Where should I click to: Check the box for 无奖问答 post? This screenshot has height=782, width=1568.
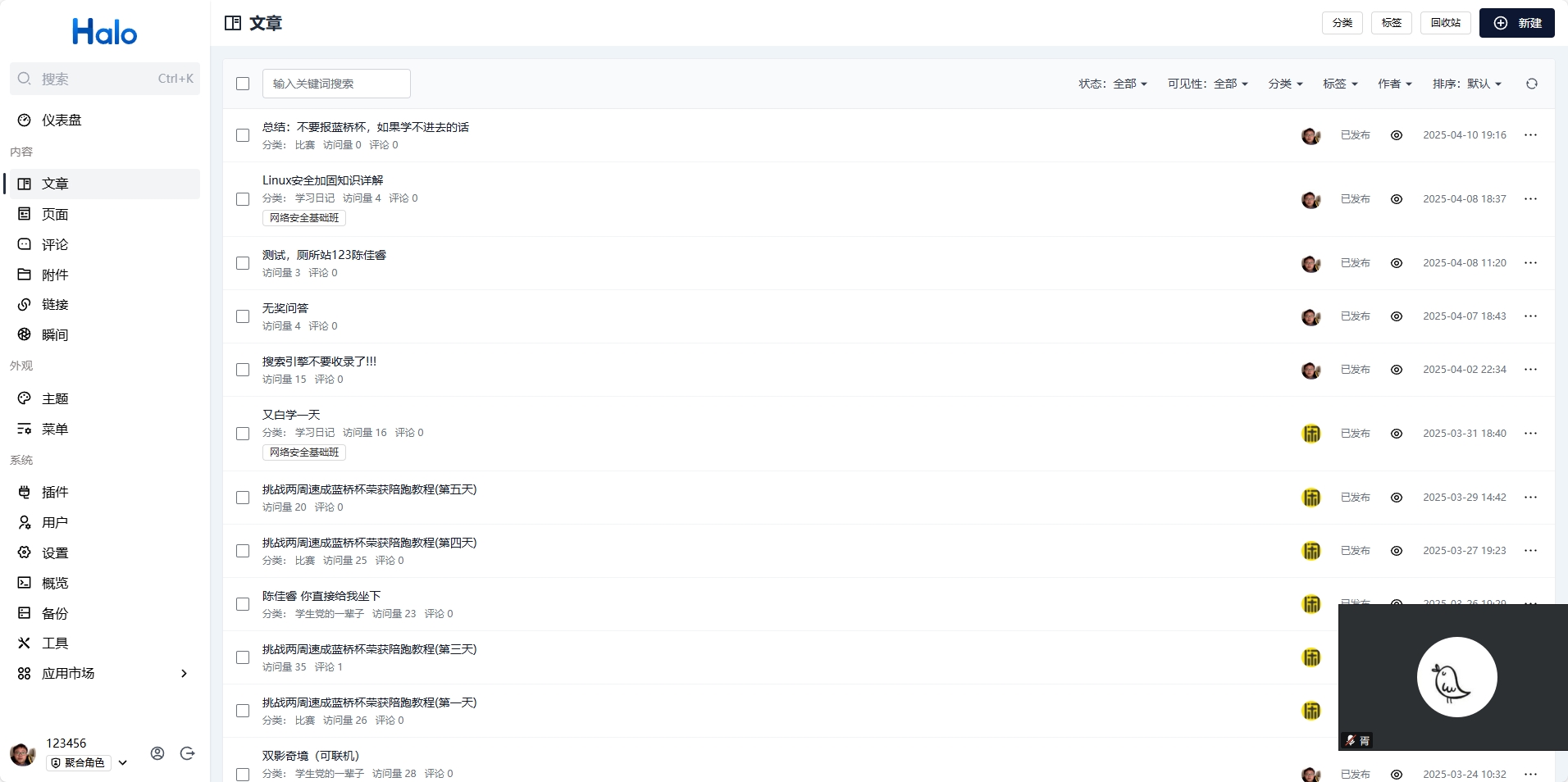243,316
